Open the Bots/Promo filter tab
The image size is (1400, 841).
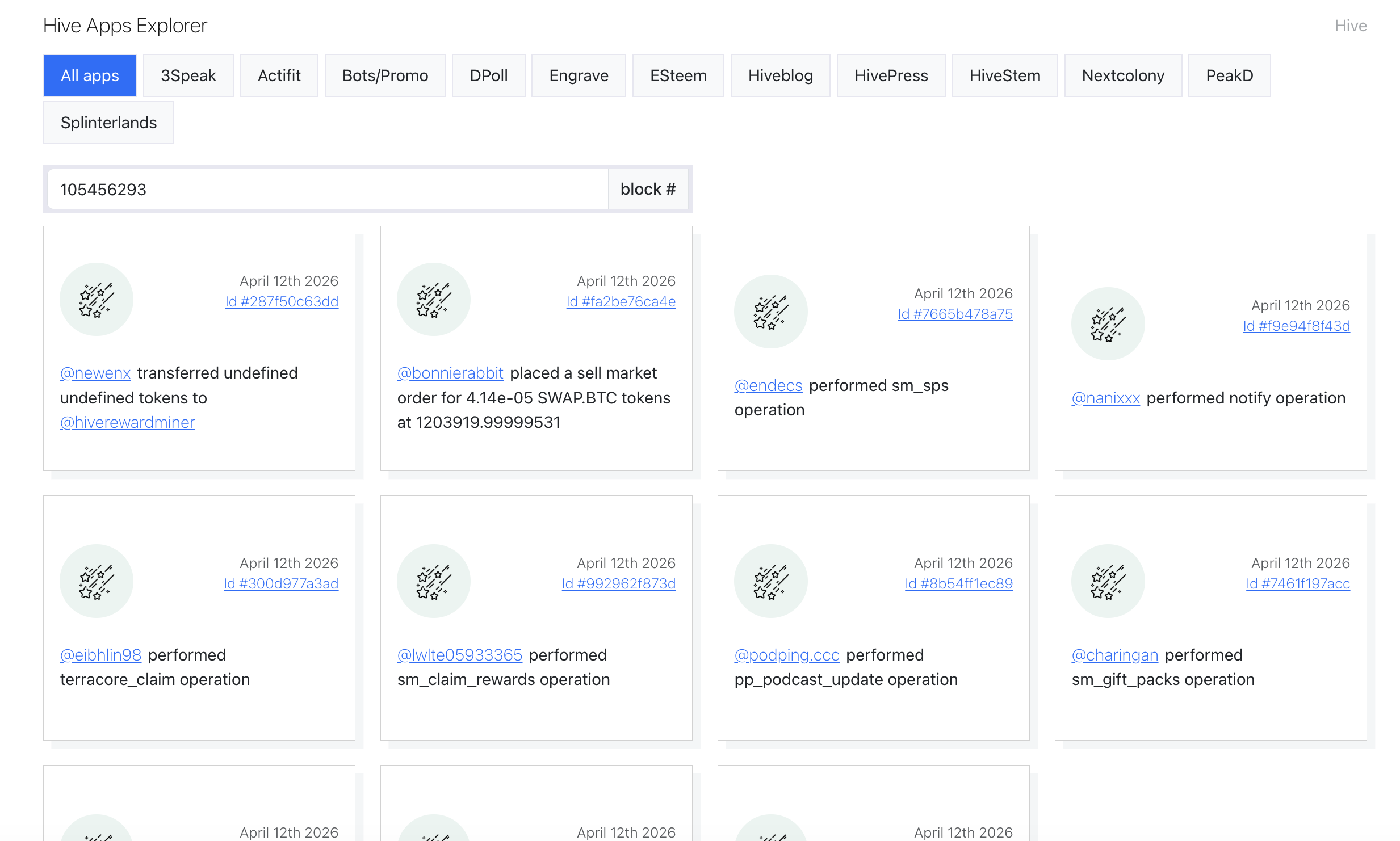click(x=385, y=75)
